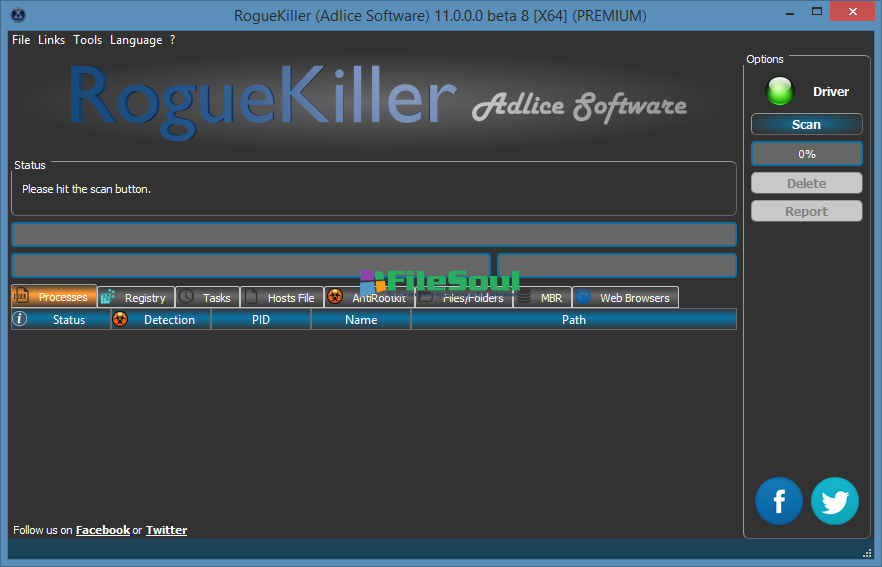882x567 pixels.
Task: Switch to the AntiRootkit tab
Action: (370, 298)
